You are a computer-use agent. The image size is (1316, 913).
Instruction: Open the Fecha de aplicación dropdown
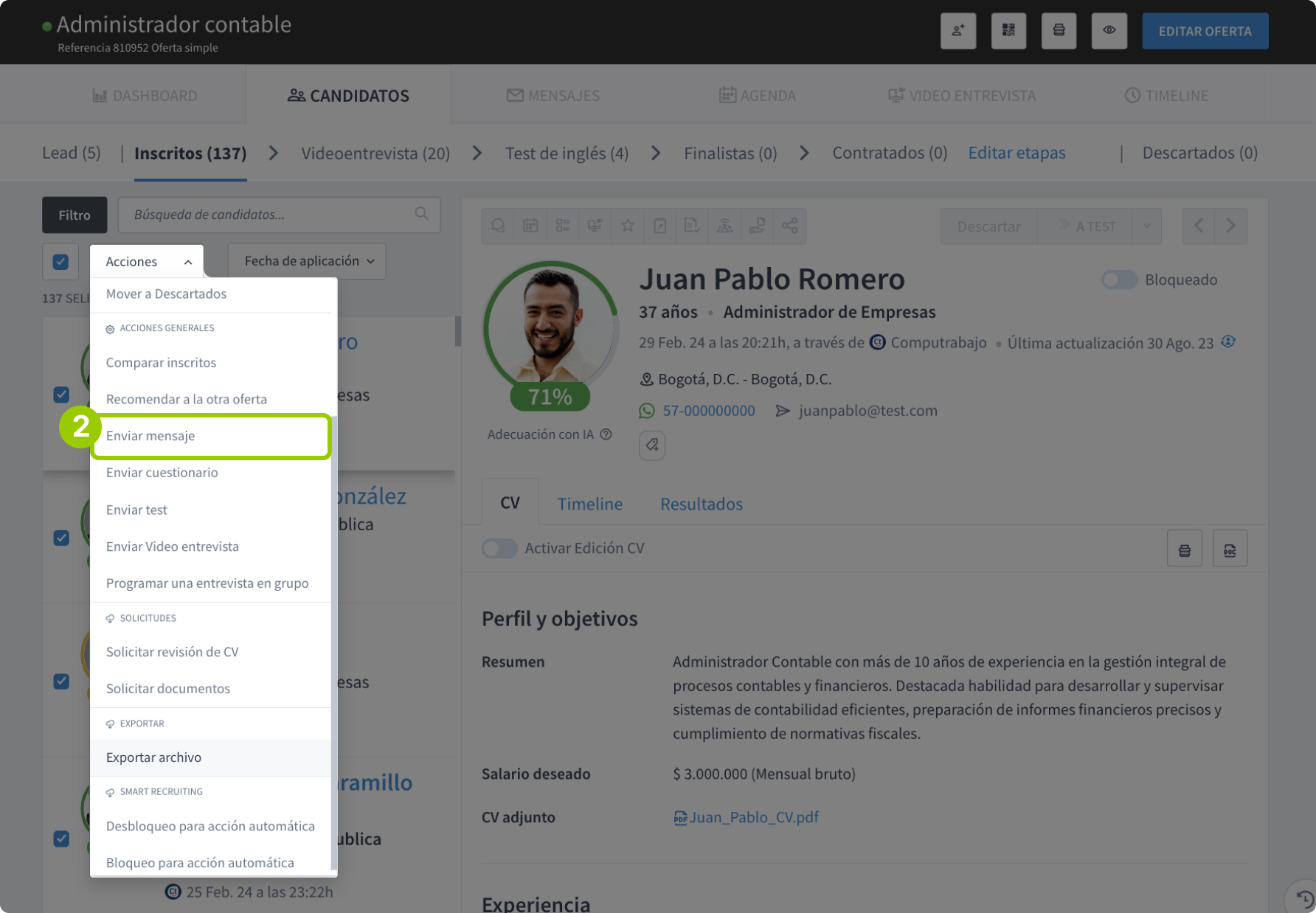tap(306, 261)
